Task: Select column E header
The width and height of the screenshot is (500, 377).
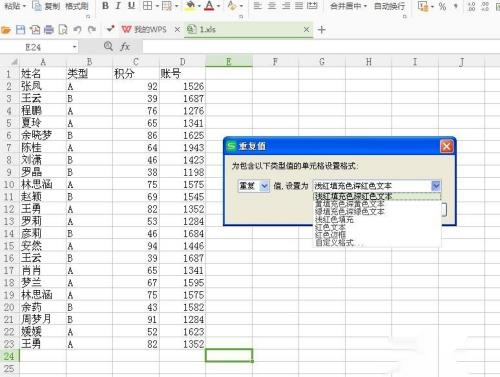Action: pyautogui.click(x=229, y=61)
